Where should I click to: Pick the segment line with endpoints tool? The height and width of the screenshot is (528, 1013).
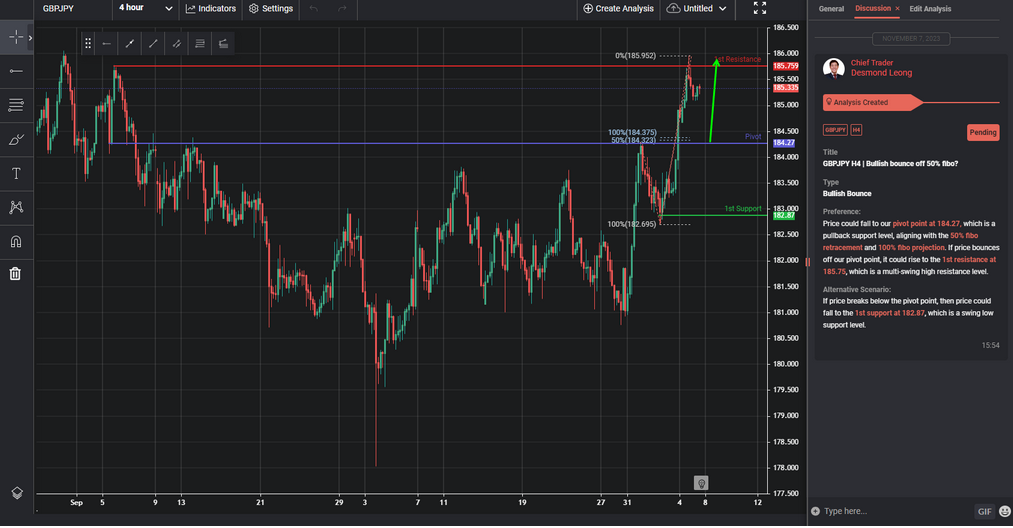click(130, 44)
